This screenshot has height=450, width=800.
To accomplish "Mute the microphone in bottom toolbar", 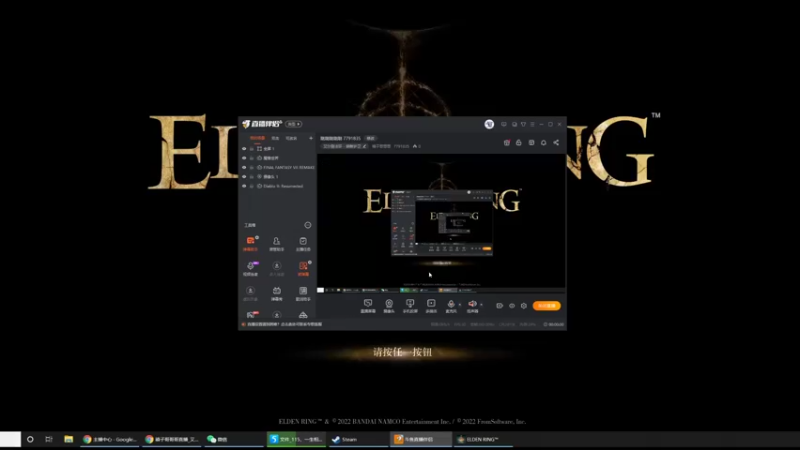I will [451, 305].
